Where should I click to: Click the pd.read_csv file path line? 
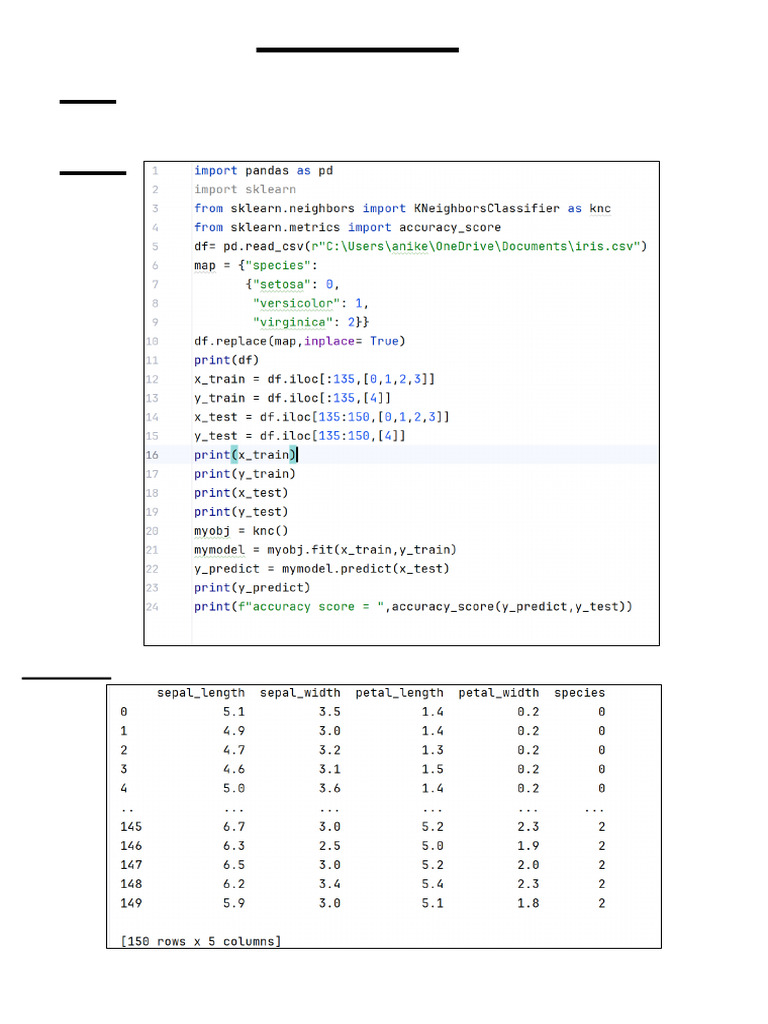[x=421, y=246]
